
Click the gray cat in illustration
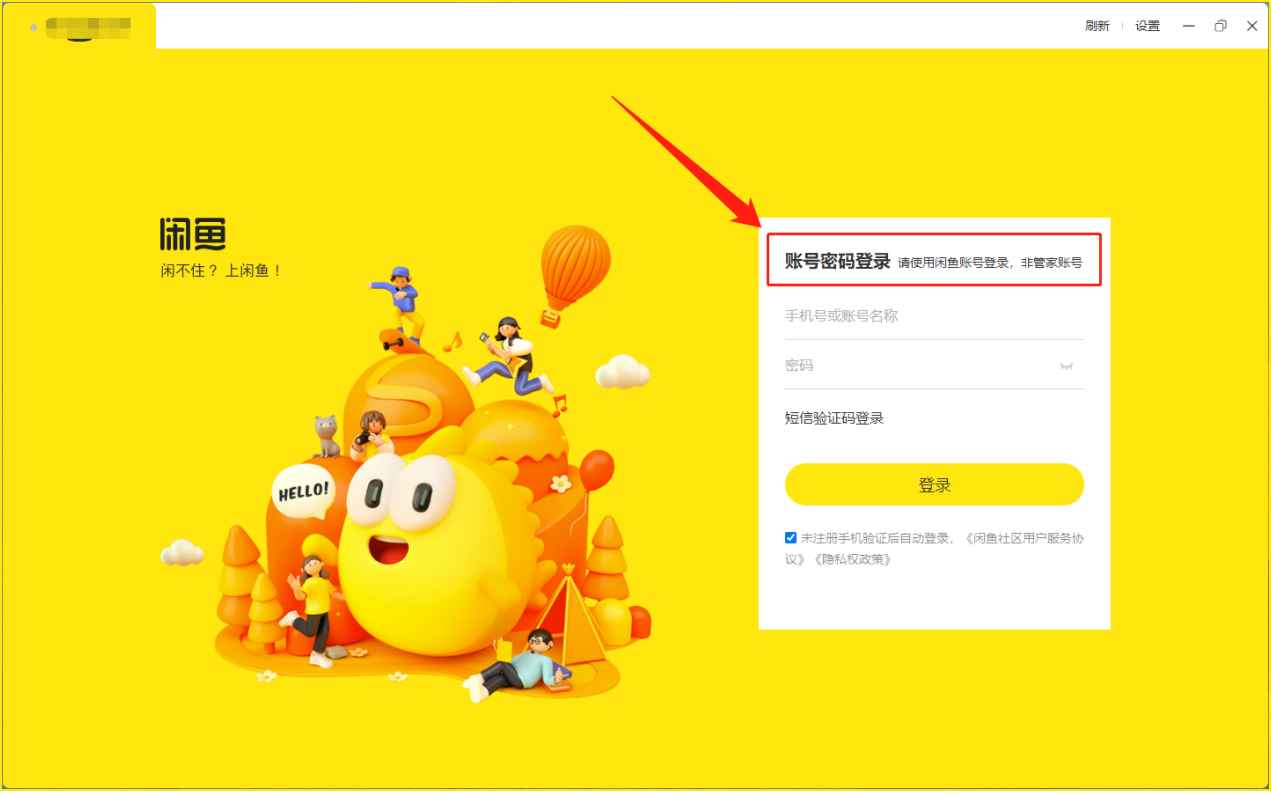coord(326,435)
